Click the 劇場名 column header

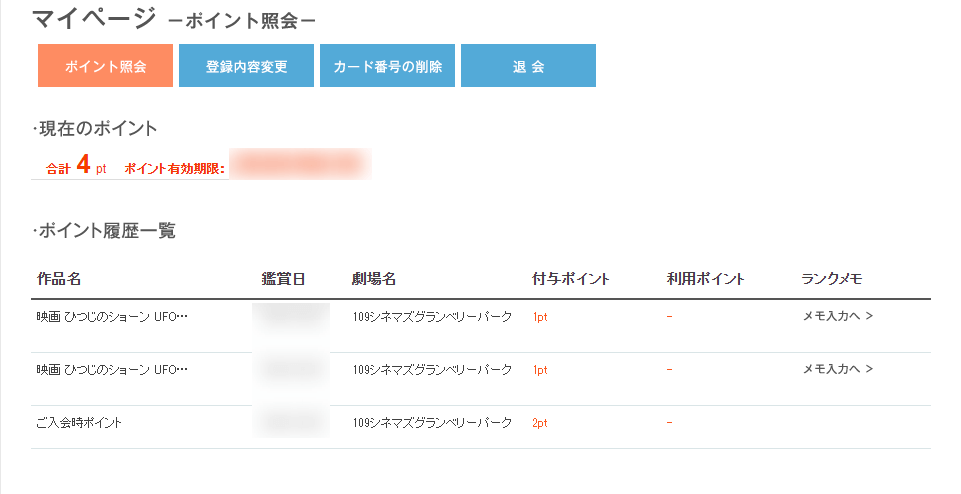tap(374, 279)
